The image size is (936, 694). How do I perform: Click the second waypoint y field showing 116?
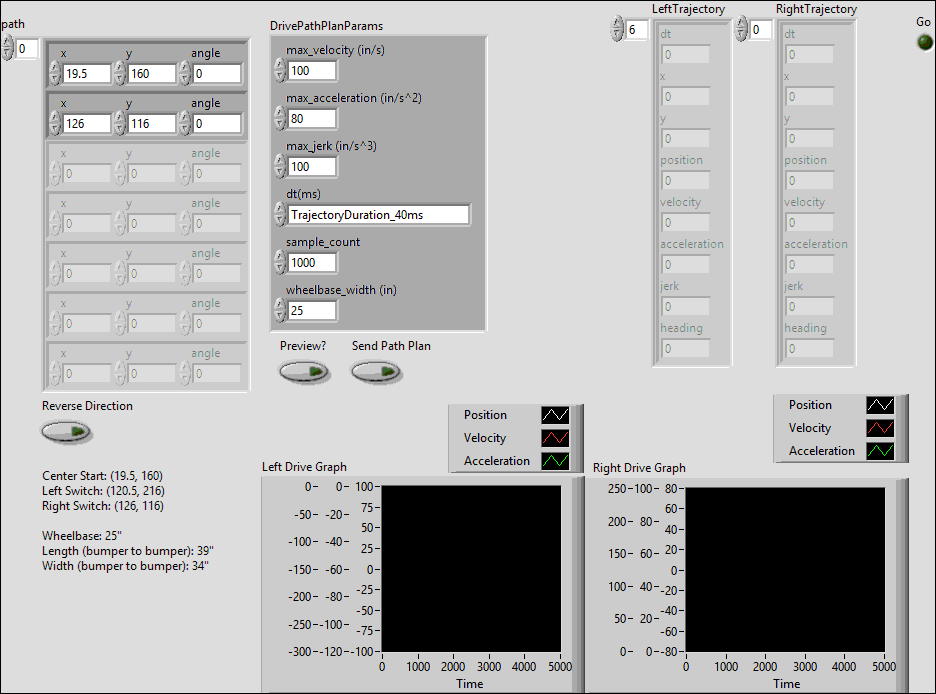pyautogui.click(x=152, y=124)
